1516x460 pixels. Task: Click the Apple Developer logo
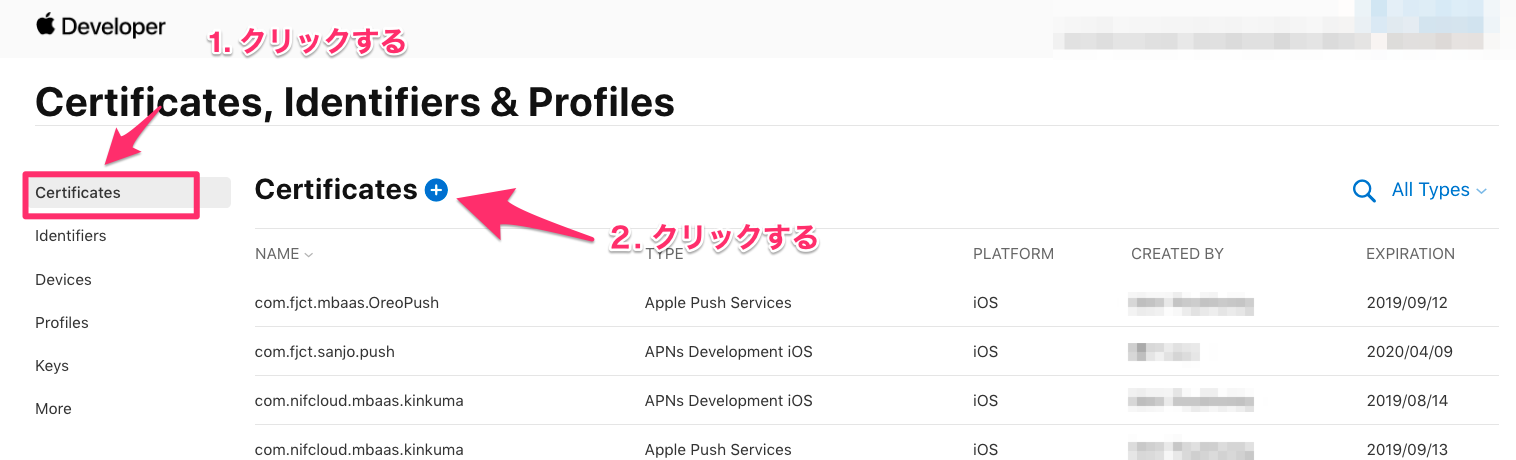(x=101, y=27)
